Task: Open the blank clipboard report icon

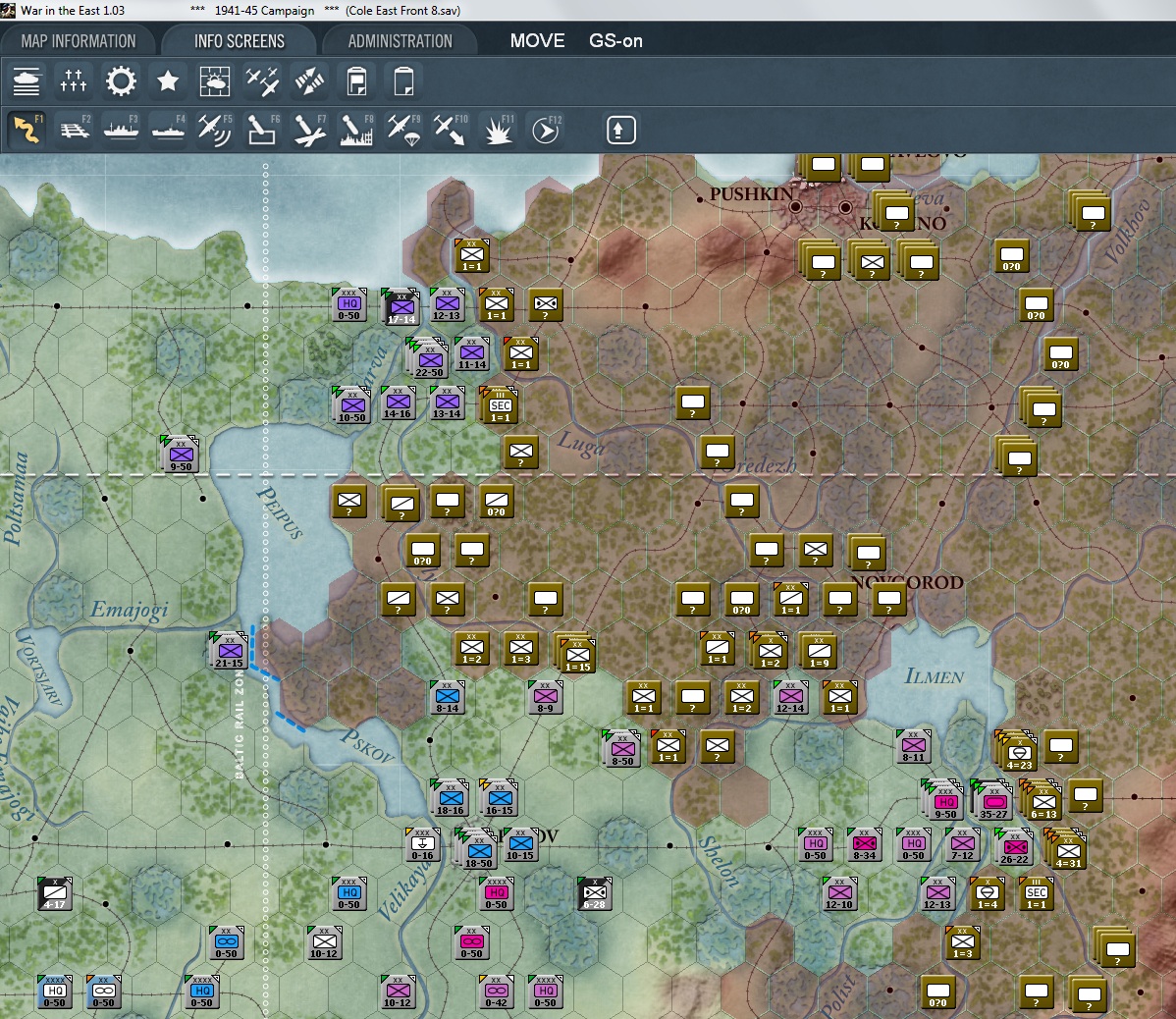Action: (403, 81)
